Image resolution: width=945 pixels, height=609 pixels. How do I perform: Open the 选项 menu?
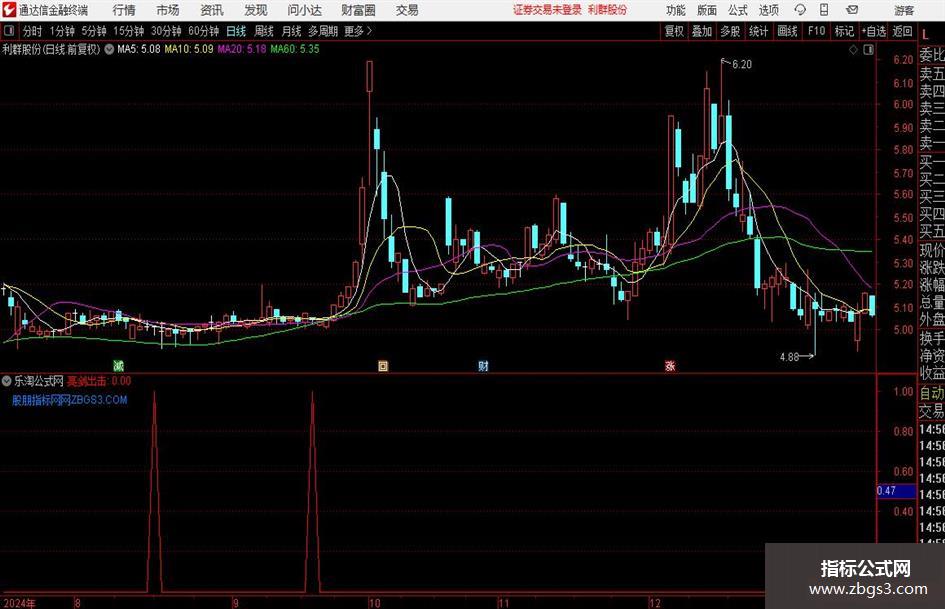768,10
